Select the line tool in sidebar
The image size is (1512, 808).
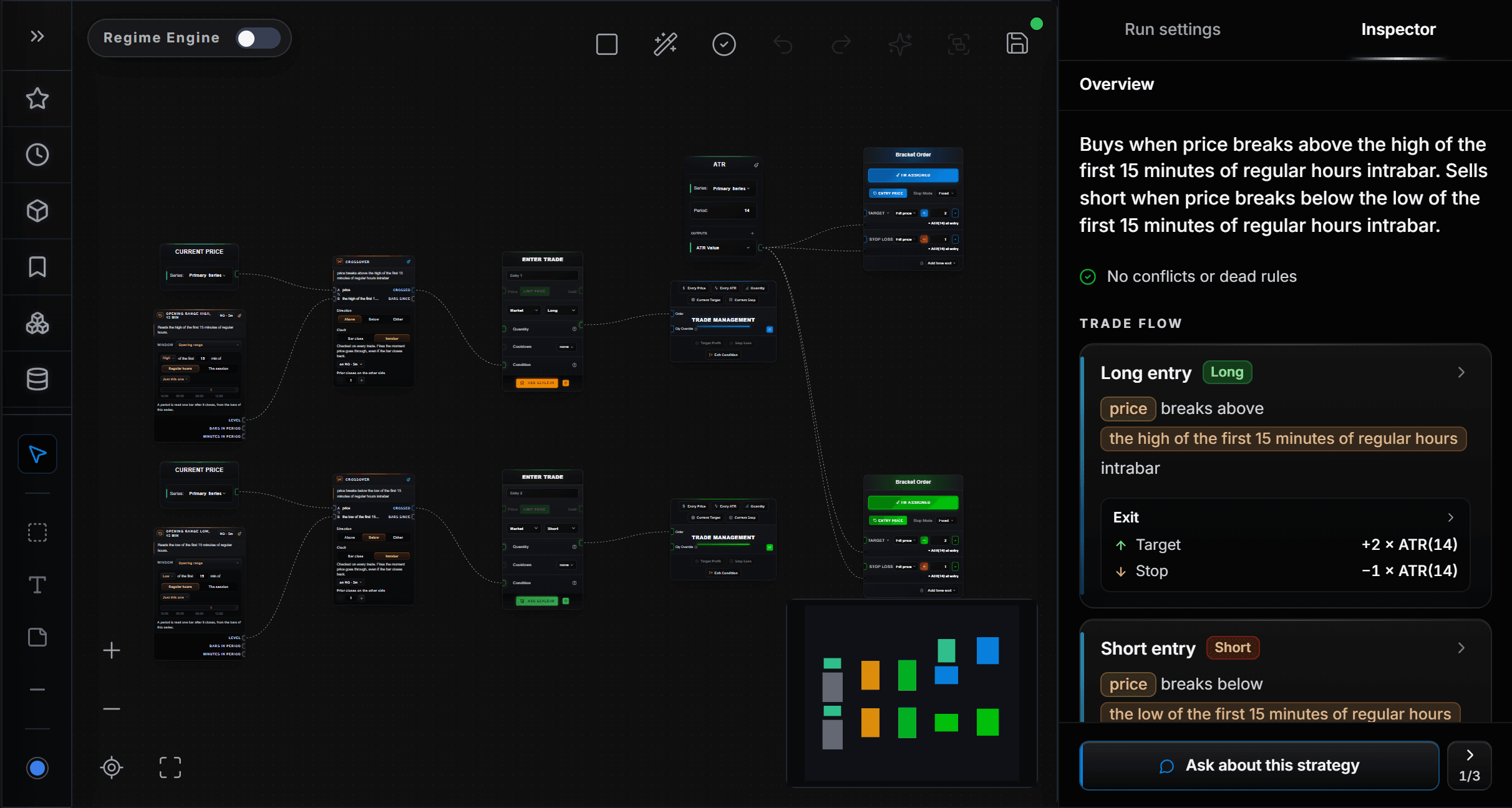pos(37,690)
